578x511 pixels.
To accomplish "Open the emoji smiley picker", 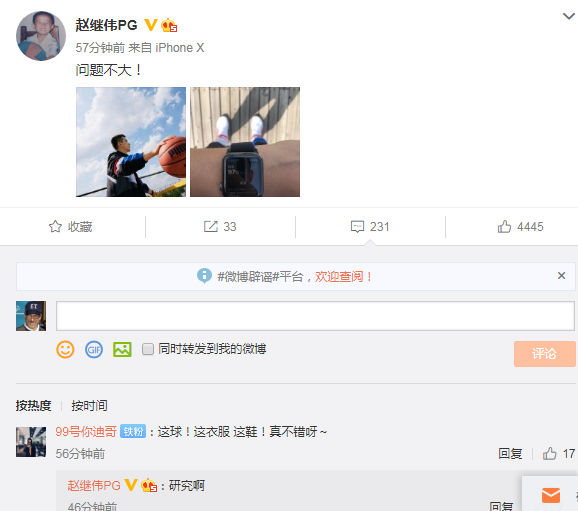I will click(x=65, y=349).
